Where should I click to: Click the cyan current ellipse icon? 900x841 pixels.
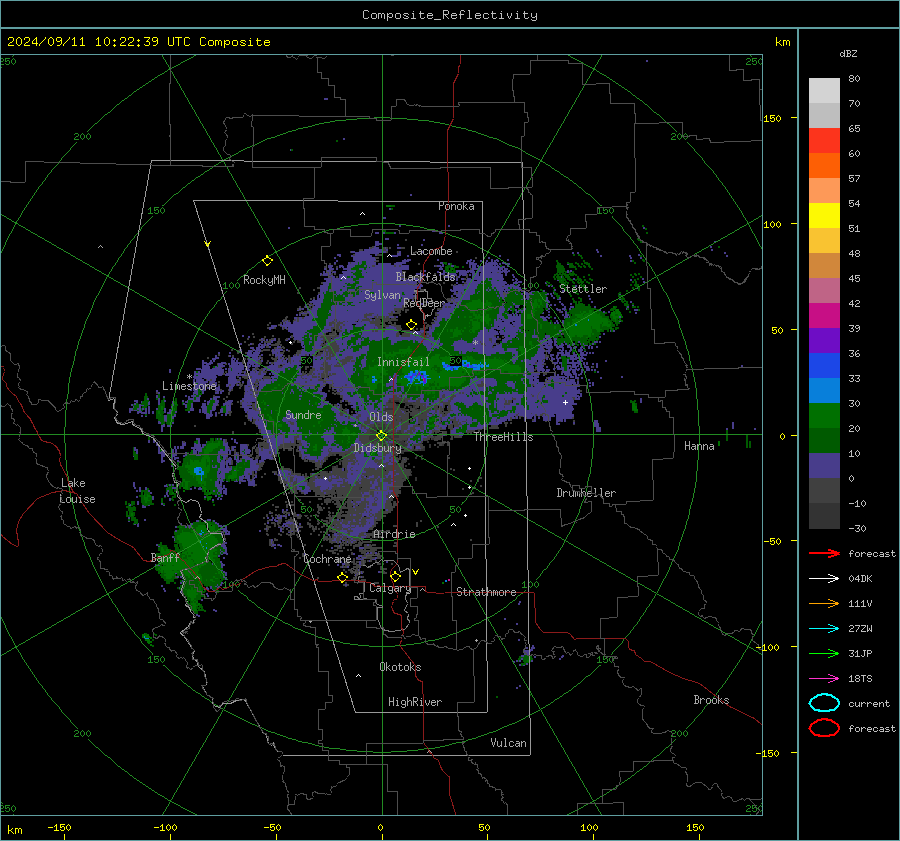coord(824,703)
